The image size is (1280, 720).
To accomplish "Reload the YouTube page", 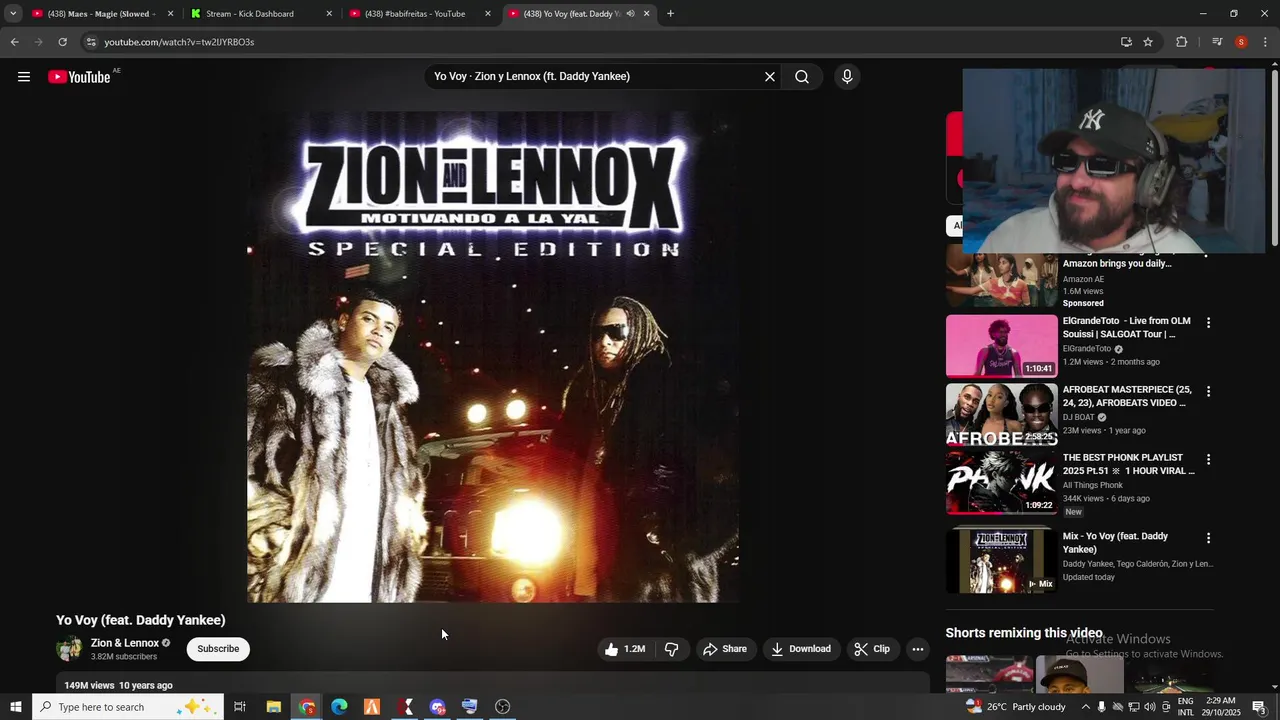I will [62, 42].
